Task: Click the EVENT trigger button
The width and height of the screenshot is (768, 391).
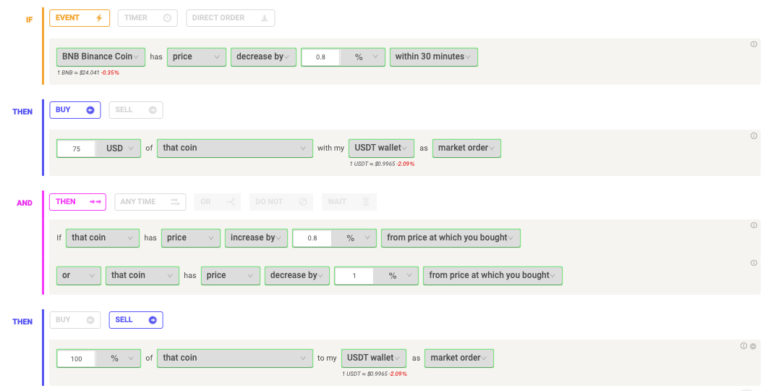Action: [x=79, y=18]
